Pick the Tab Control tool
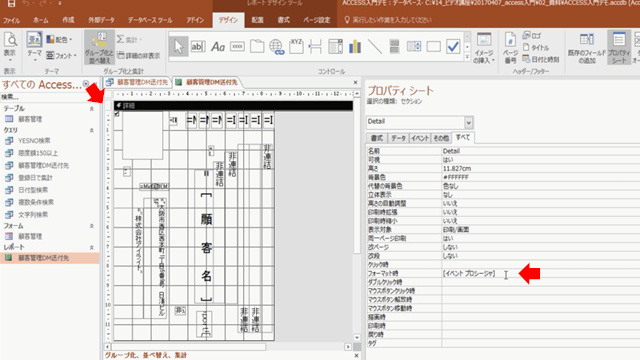 tap(257, 47)
